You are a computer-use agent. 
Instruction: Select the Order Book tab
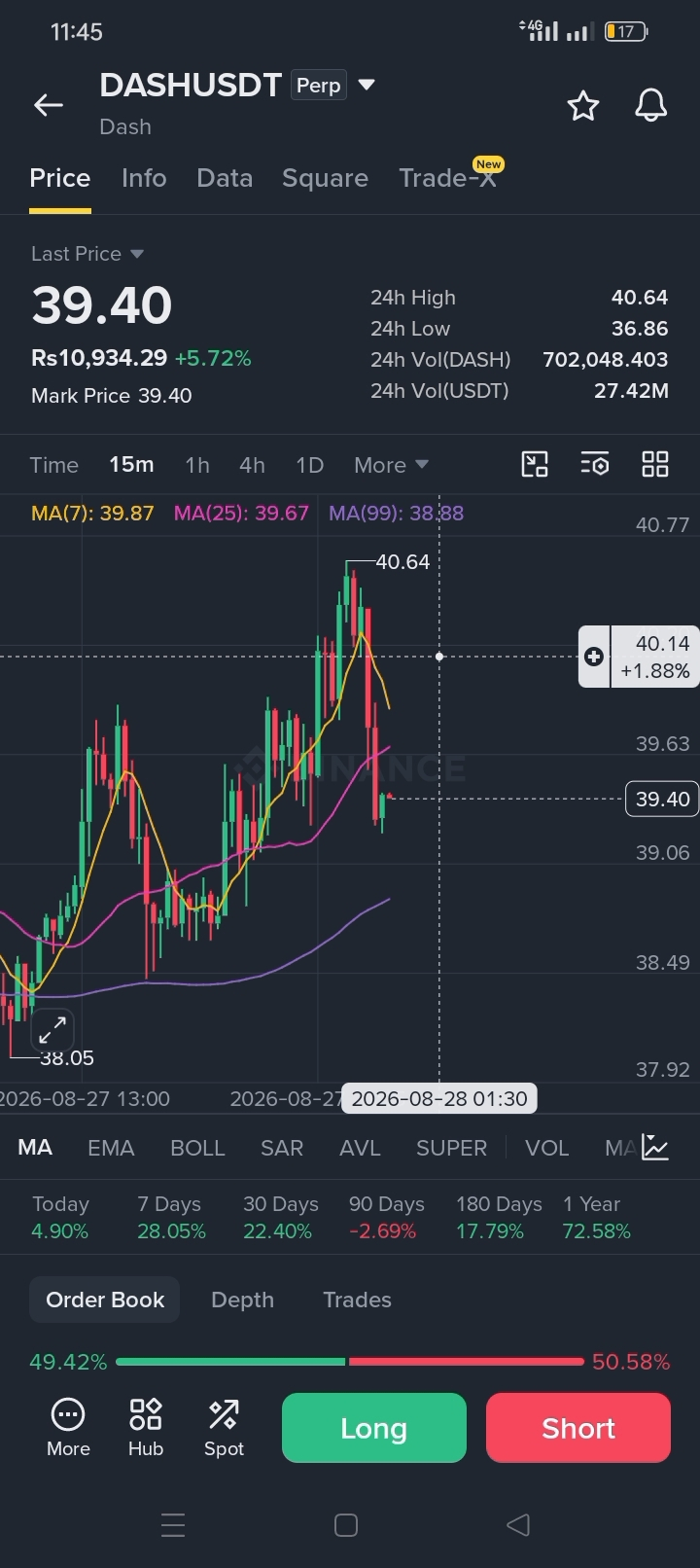point(105,1300)
